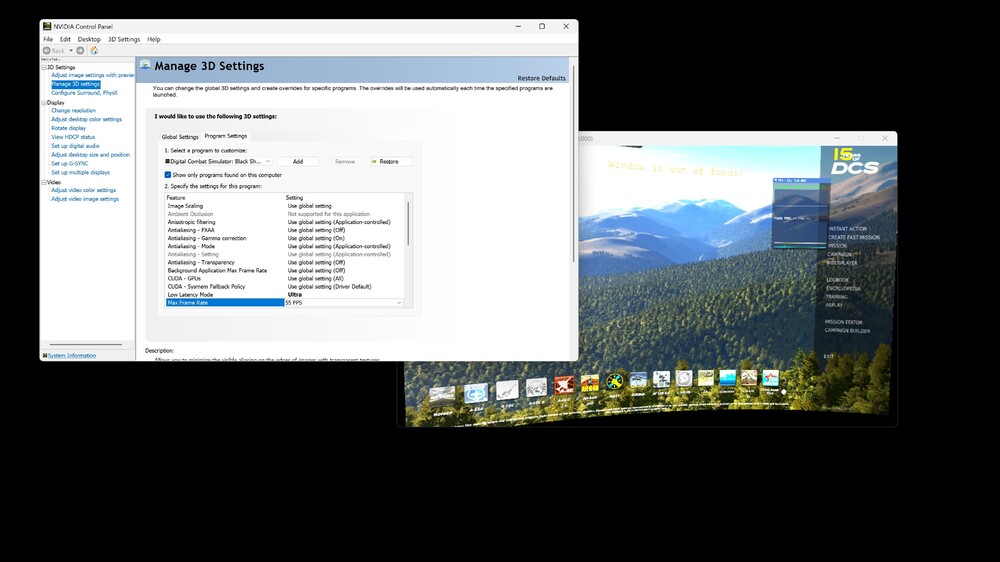This screenshot has width=1000, height=562.
Task: Select the Image Scaling row
Action: (x=285, y=206)
